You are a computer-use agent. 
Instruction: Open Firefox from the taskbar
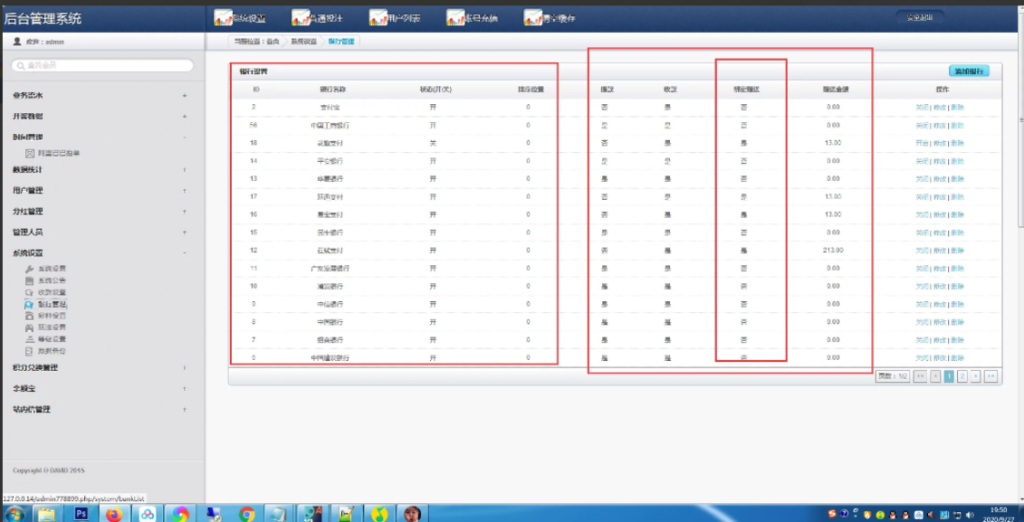(114, 514)
